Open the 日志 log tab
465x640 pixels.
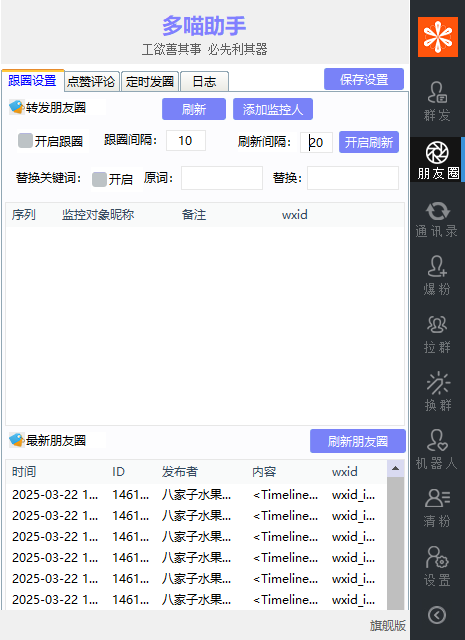pyautogui.click(x=204, y=82)
